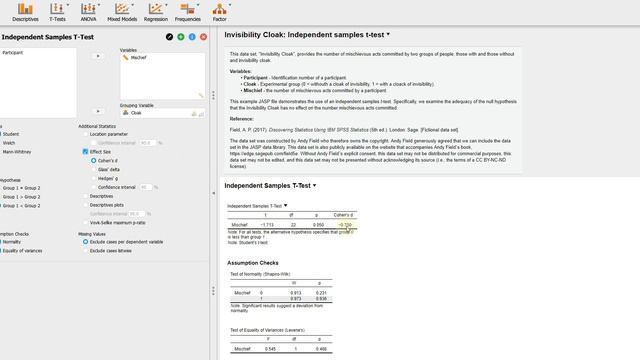Click the Levene's p value 0.466
This screenshot has width=640, height=360.
[321, 349]
